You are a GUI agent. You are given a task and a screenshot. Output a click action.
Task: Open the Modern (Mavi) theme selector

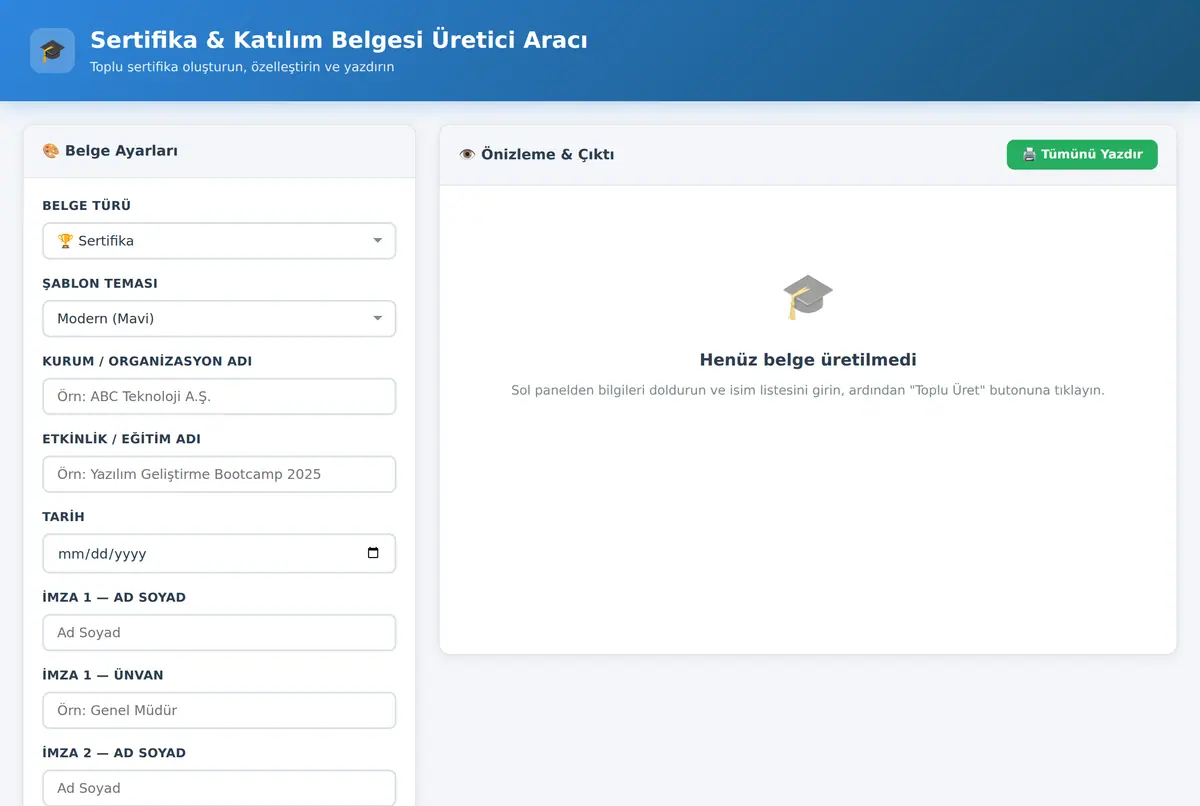219,319
